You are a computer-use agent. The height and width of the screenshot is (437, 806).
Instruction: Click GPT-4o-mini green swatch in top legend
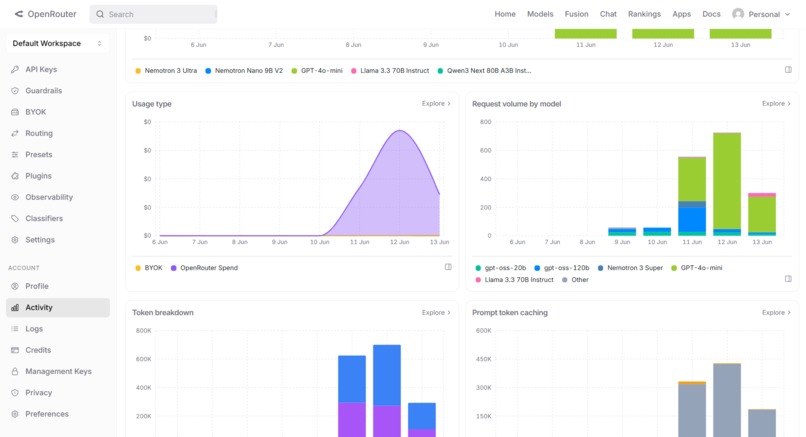295,71
